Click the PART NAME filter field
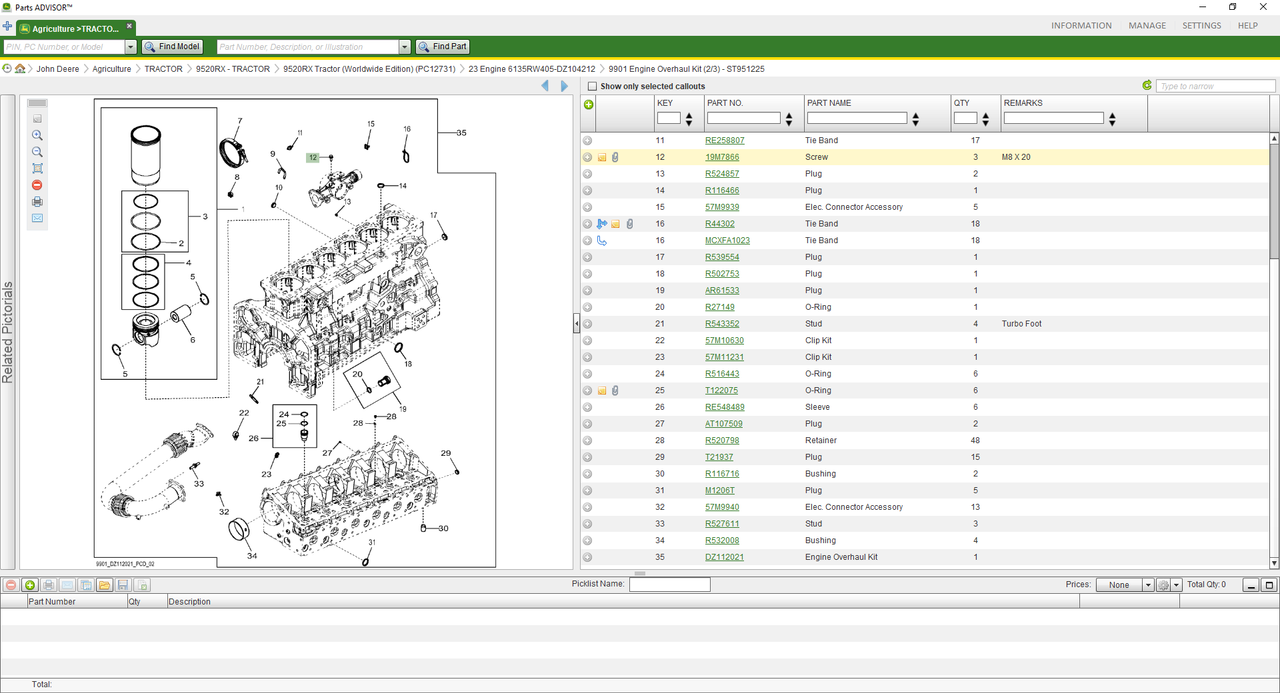1280x693 pixels. click(857, 118)
